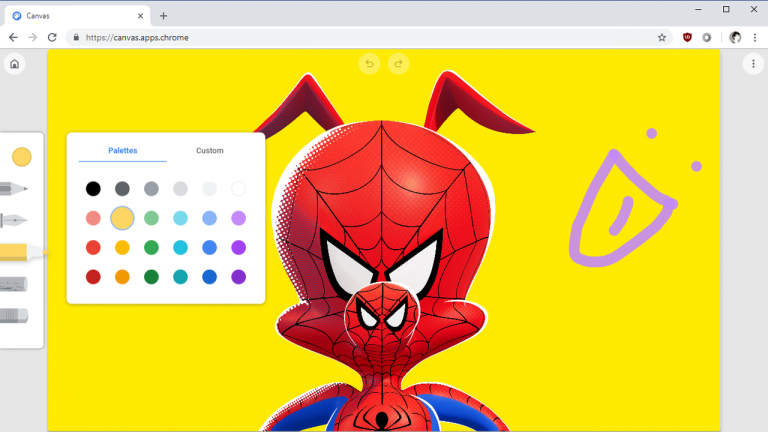This screenshot has width=768, height=432.
Task: Pick the medium red swatch
Action: (x=93, y=247)
